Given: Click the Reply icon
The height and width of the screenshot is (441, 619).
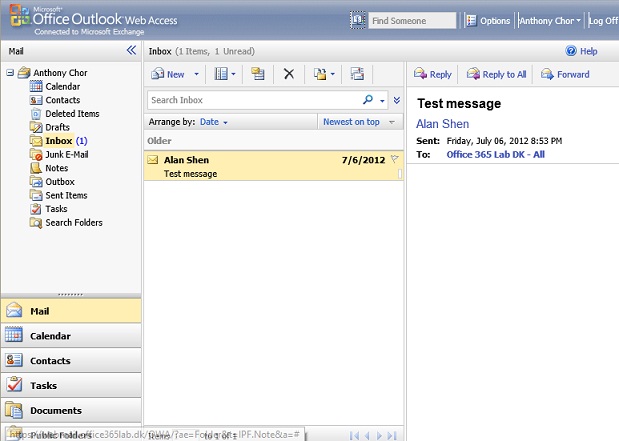Looking at the screenshot, I should pos(420,74).
